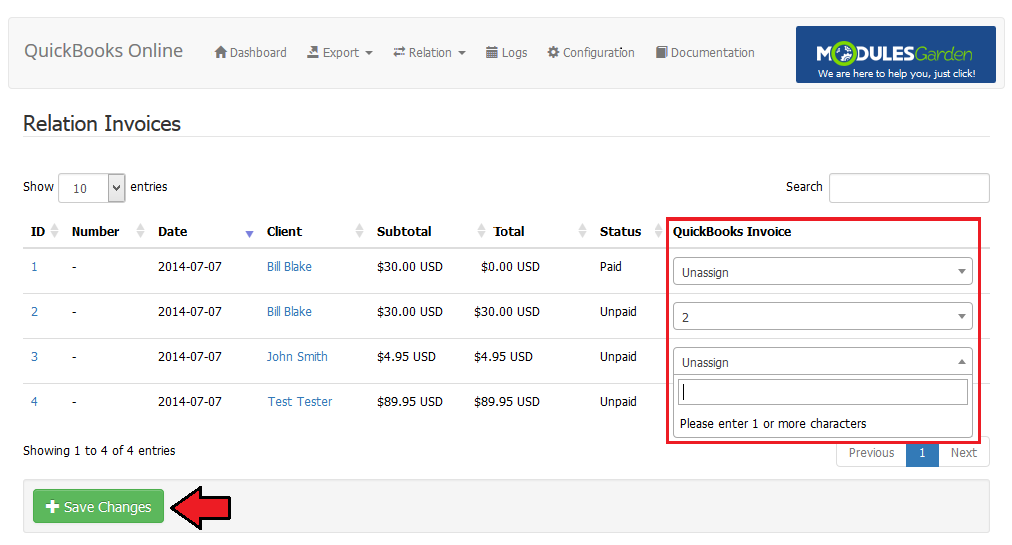The height and width of the screenshot is (545, 1012).
Task: Open the Dashboard home icon
Action: (221, 52)
